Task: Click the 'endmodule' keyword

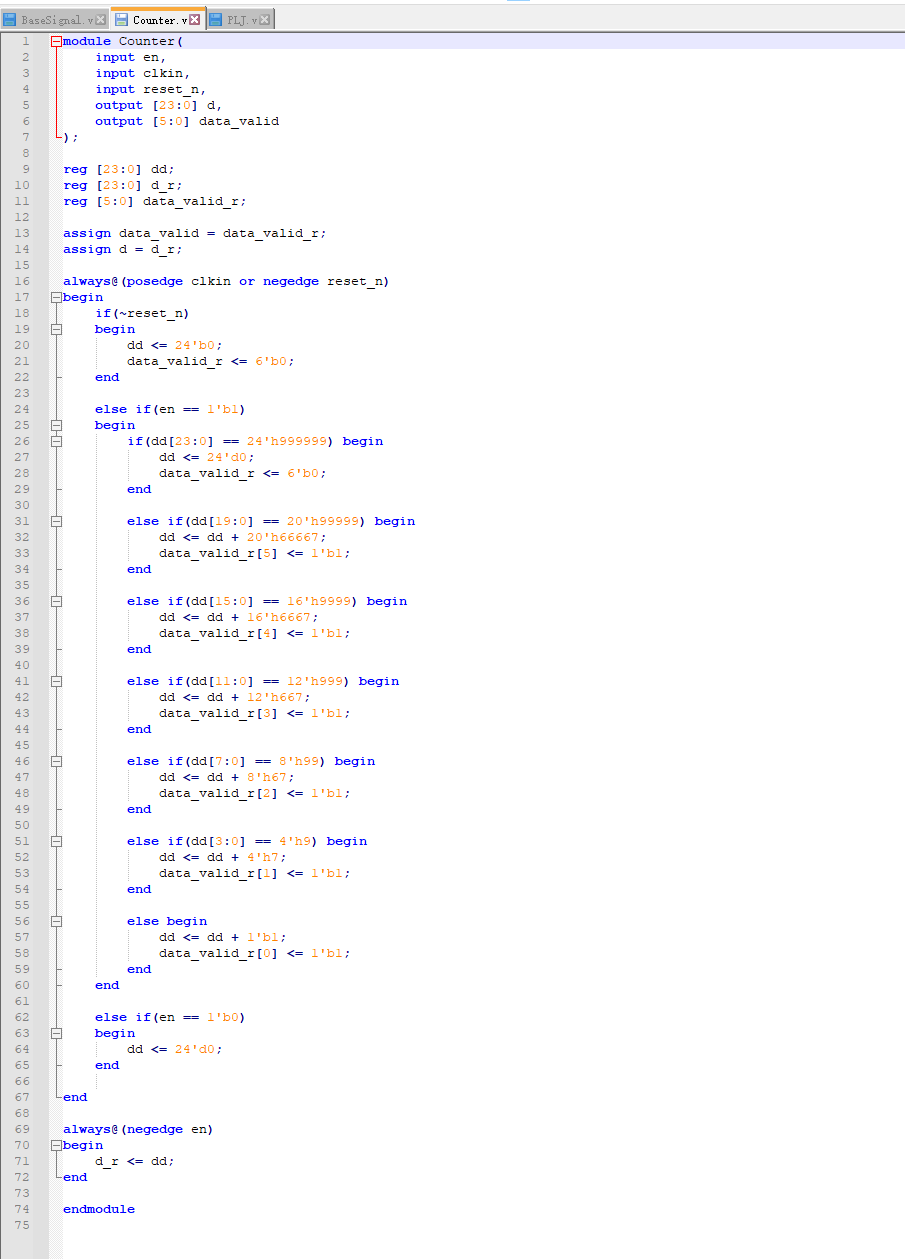Action: pos(99,1209)
